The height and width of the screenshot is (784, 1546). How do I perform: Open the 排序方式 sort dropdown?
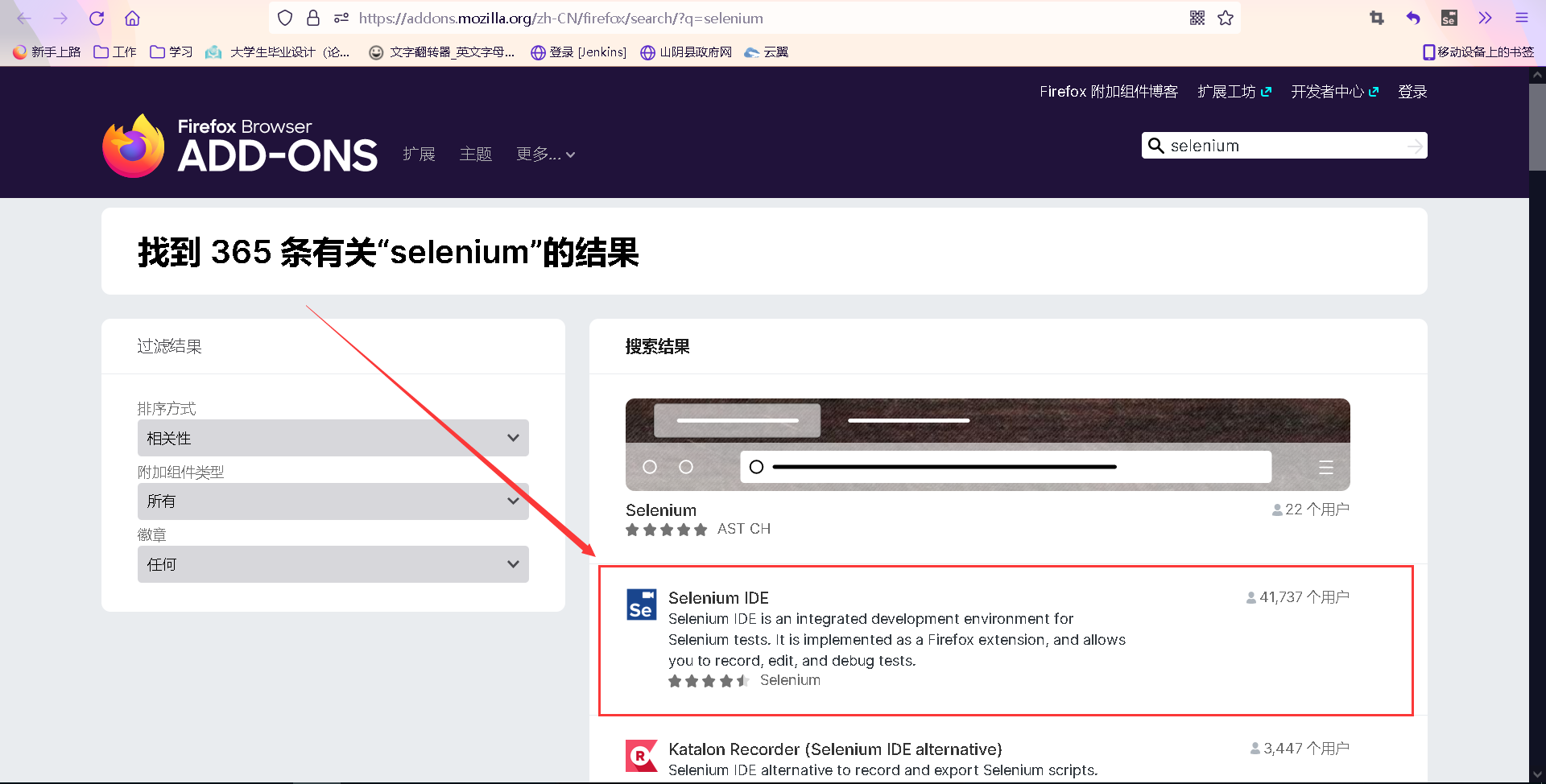[332, 437]
